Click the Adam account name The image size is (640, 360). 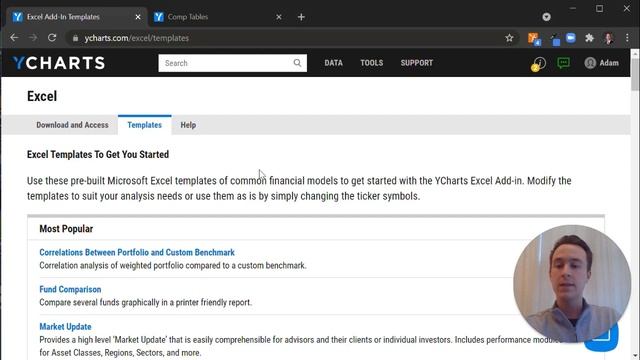click(609, 63)
